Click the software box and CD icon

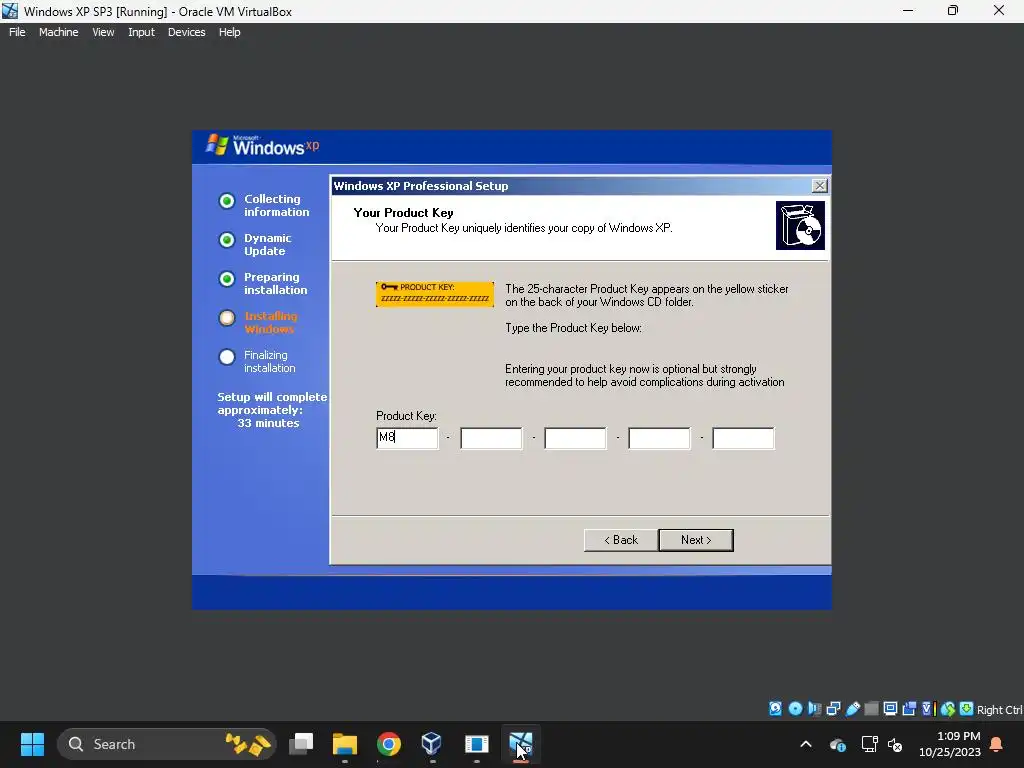click(800, 225)
